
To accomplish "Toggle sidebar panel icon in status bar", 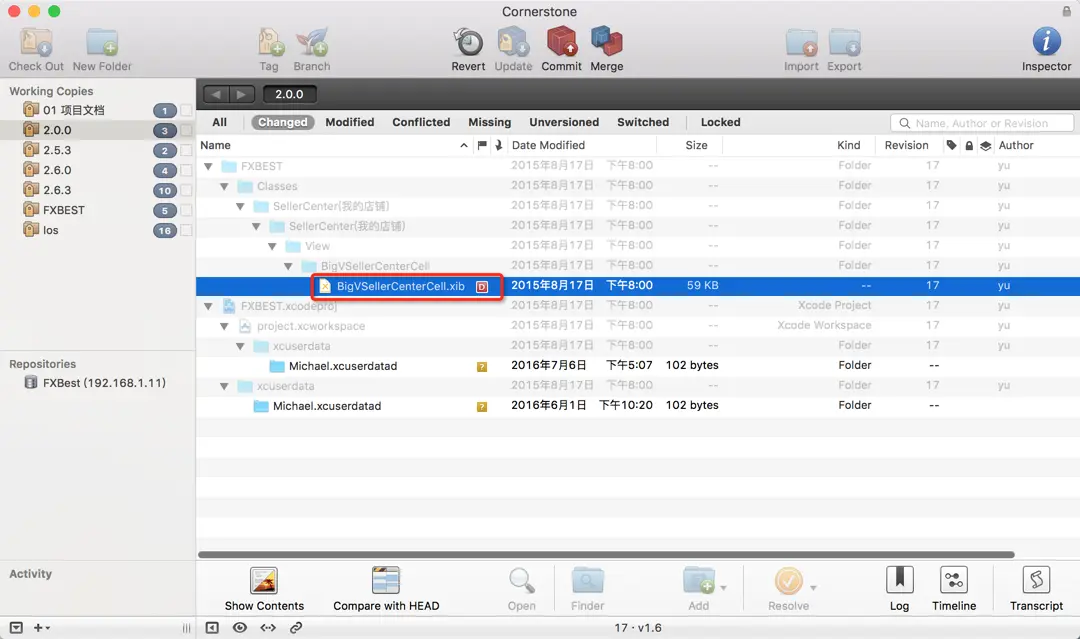I will pos(212,627).
